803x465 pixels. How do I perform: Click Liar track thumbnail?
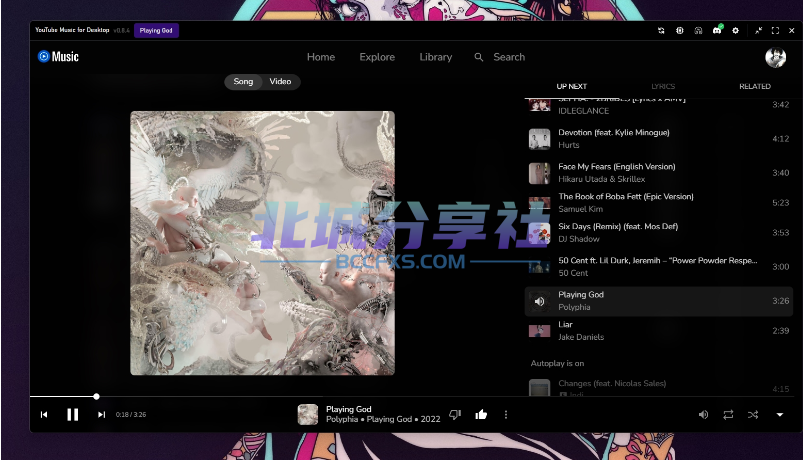539,331
